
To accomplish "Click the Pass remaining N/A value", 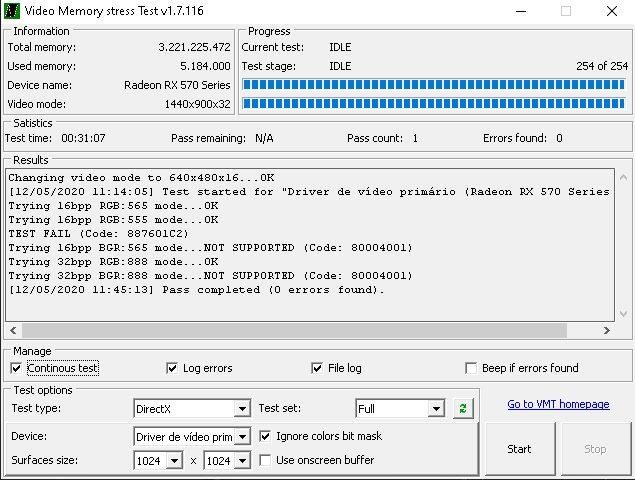I will click(264, 138).
